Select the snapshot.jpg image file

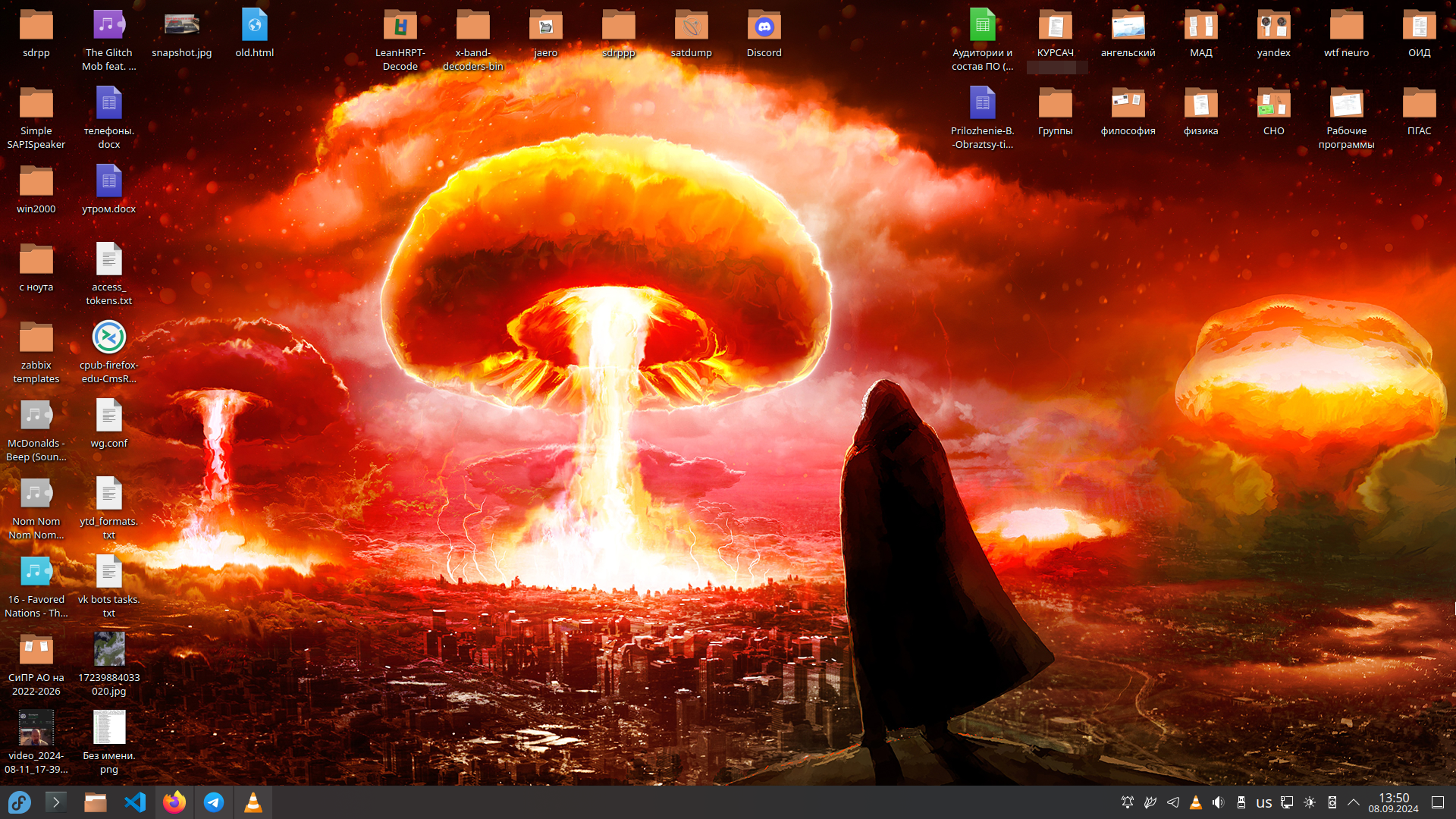[x=182, y=34]
